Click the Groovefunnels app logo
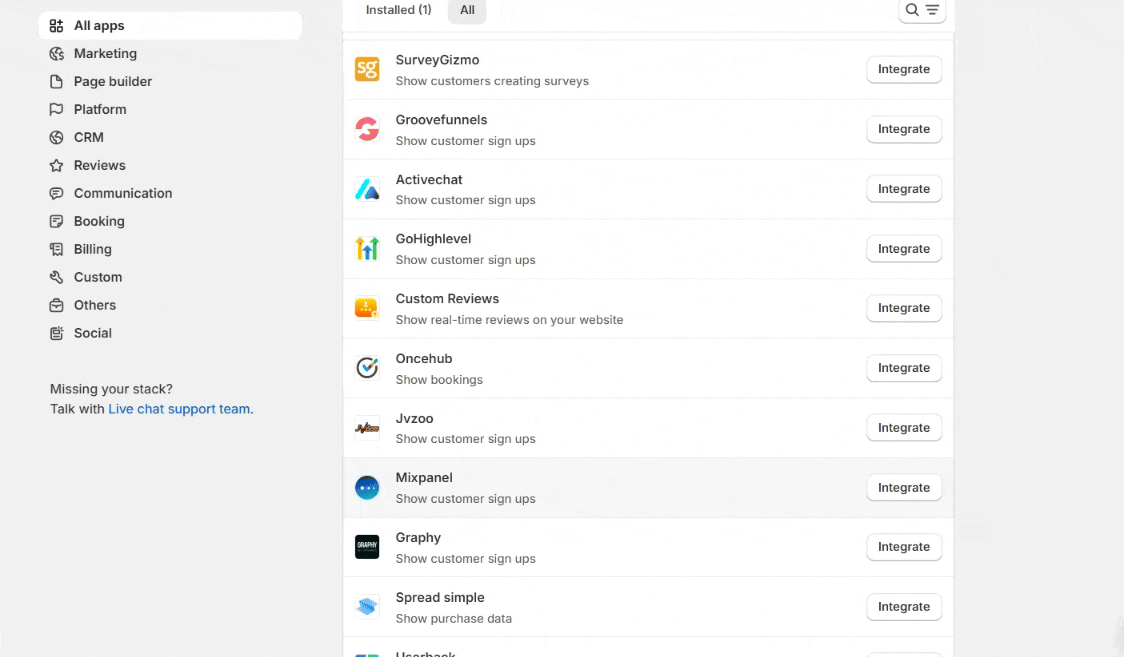1124x657 pixels. (367, 130)
